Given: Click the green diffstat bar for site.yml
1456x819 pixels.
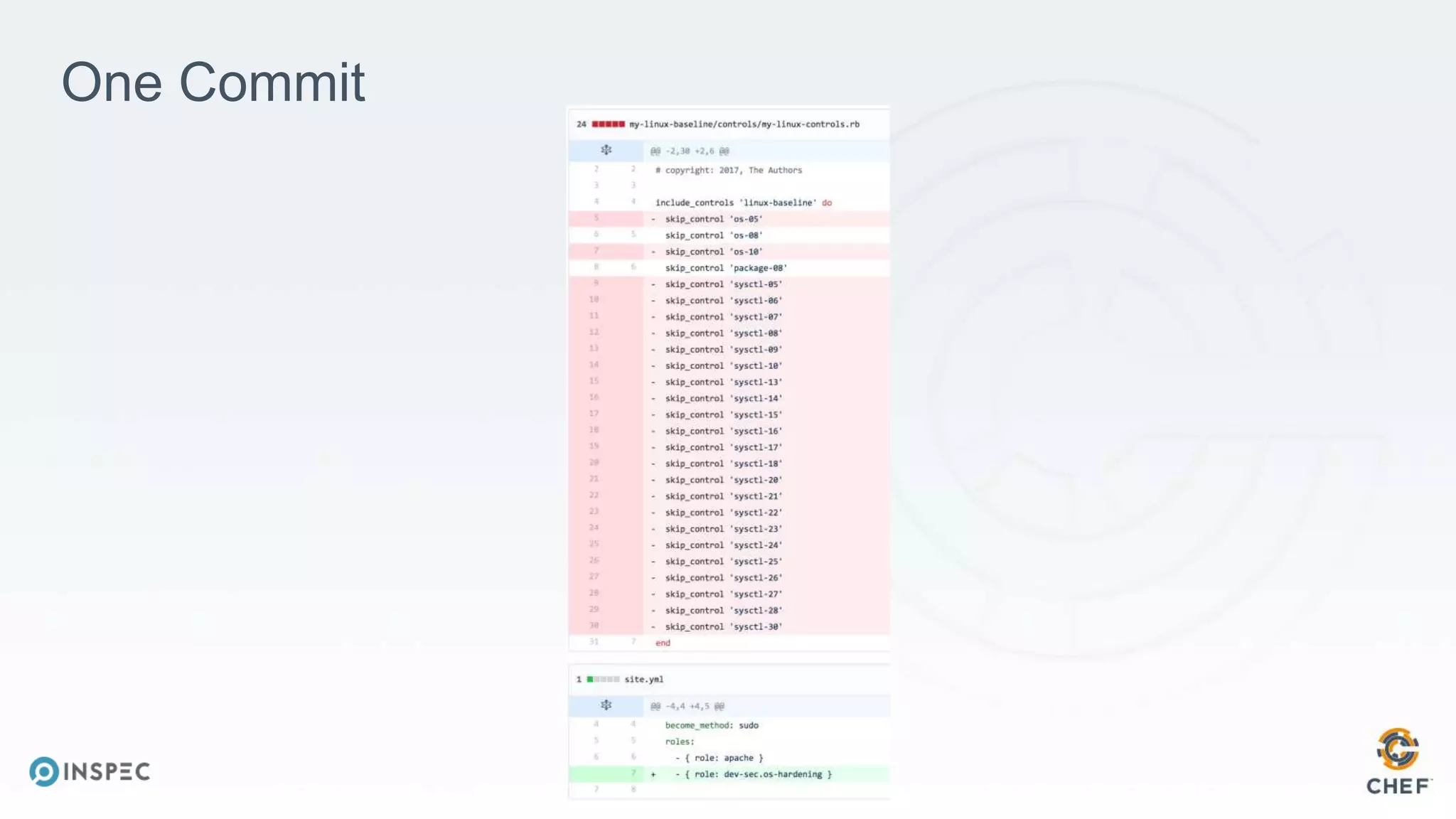Looking at the screenshot, I should tap(603, 680).
